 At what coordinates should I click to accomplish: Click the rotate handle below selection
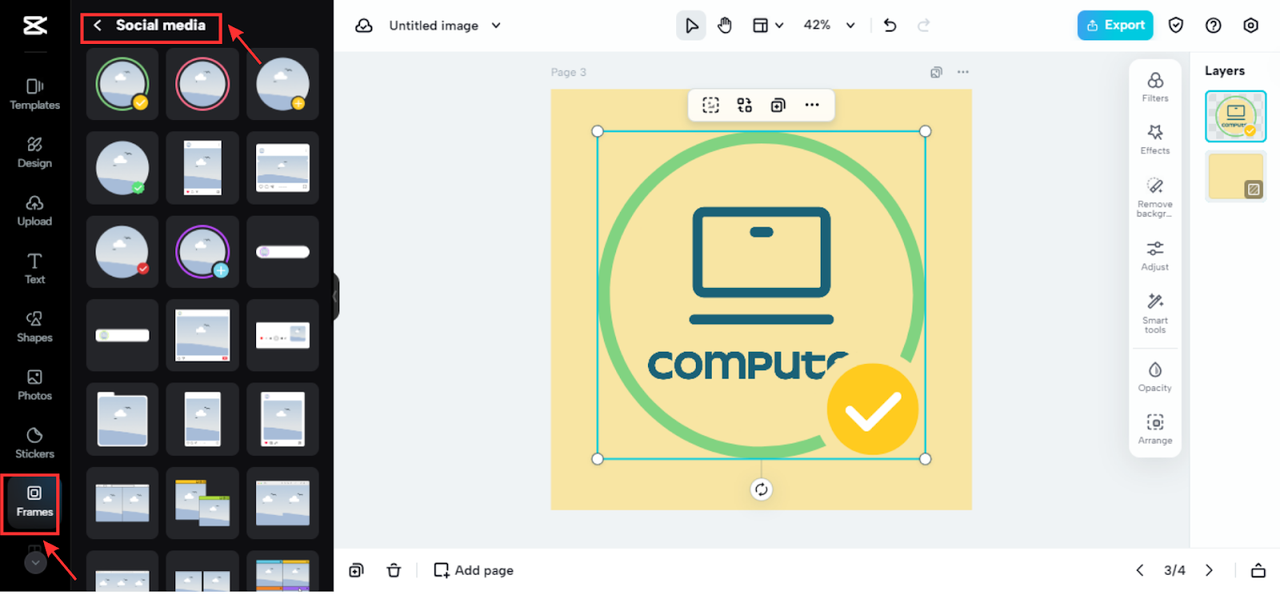(761, 489)
